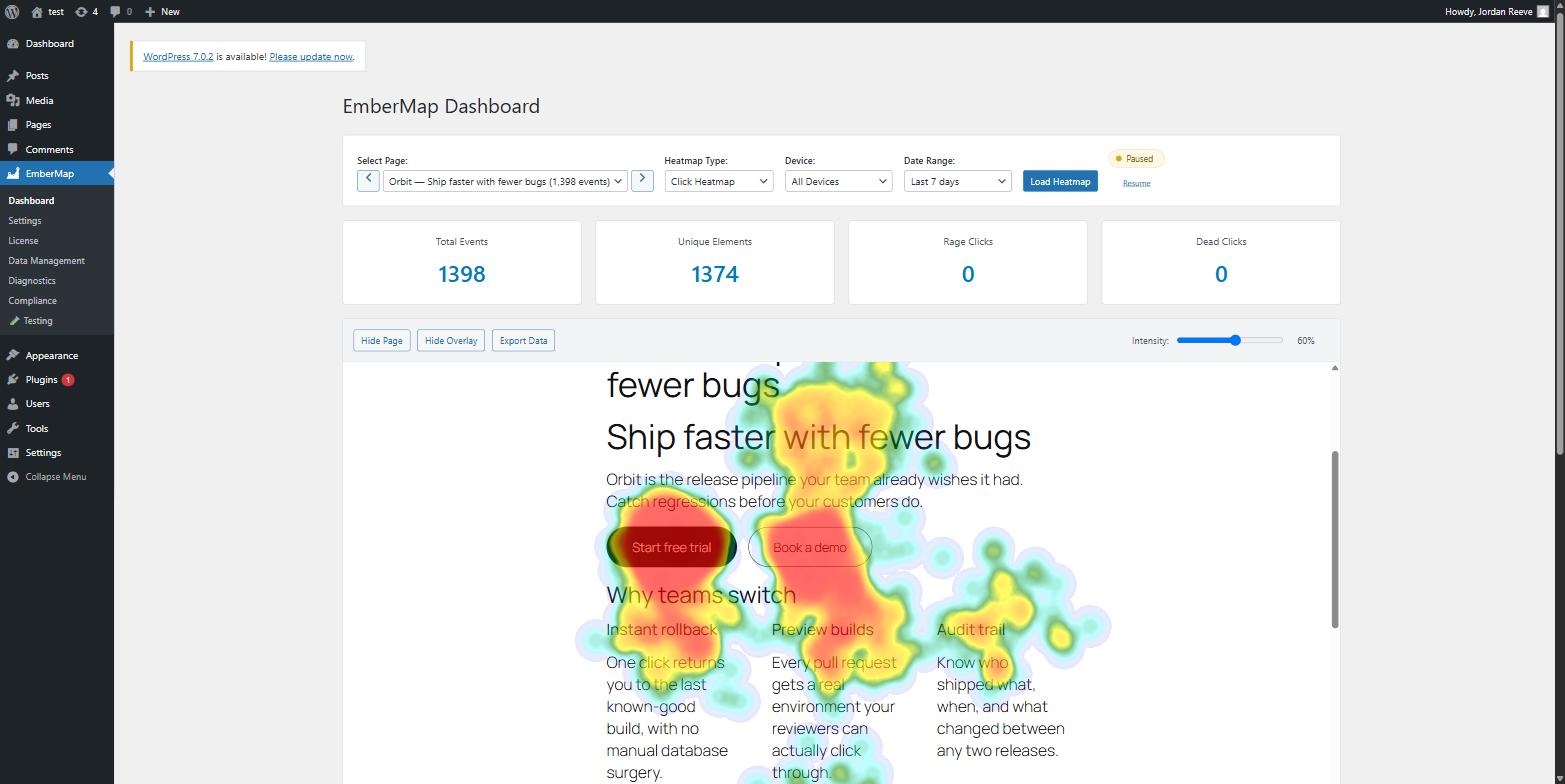The height and width of the screenshot is (784, 1565).
Task: Click Book a demo in the preview
Action: point(810,547)
